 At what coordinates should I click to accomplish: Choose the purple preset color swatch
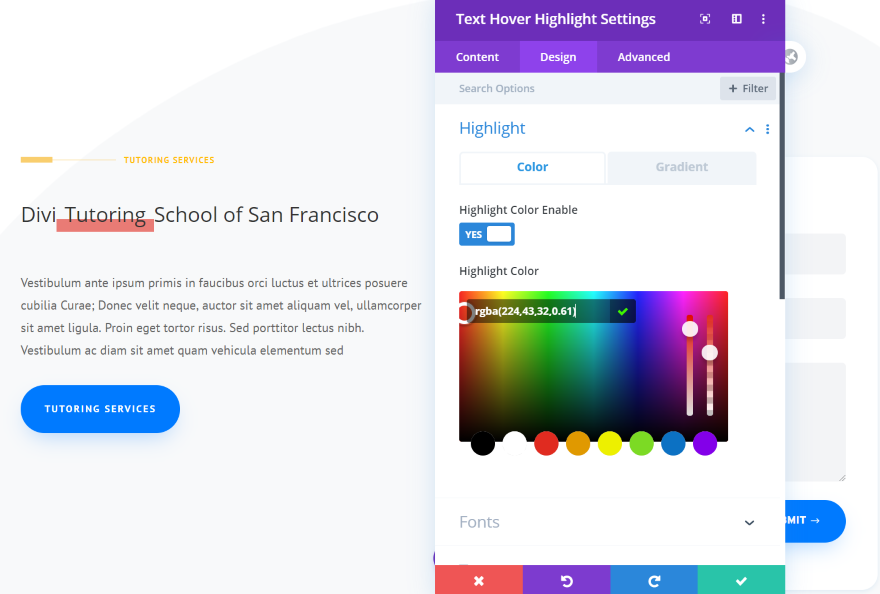[x=705, y=444]
